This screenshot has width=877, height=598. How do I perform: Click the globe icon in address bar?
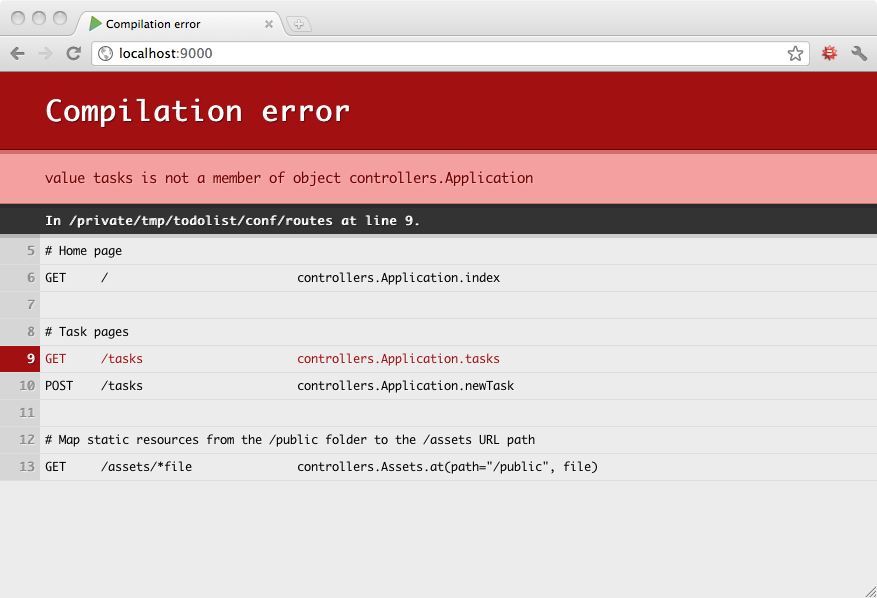[x=105, y=54]
